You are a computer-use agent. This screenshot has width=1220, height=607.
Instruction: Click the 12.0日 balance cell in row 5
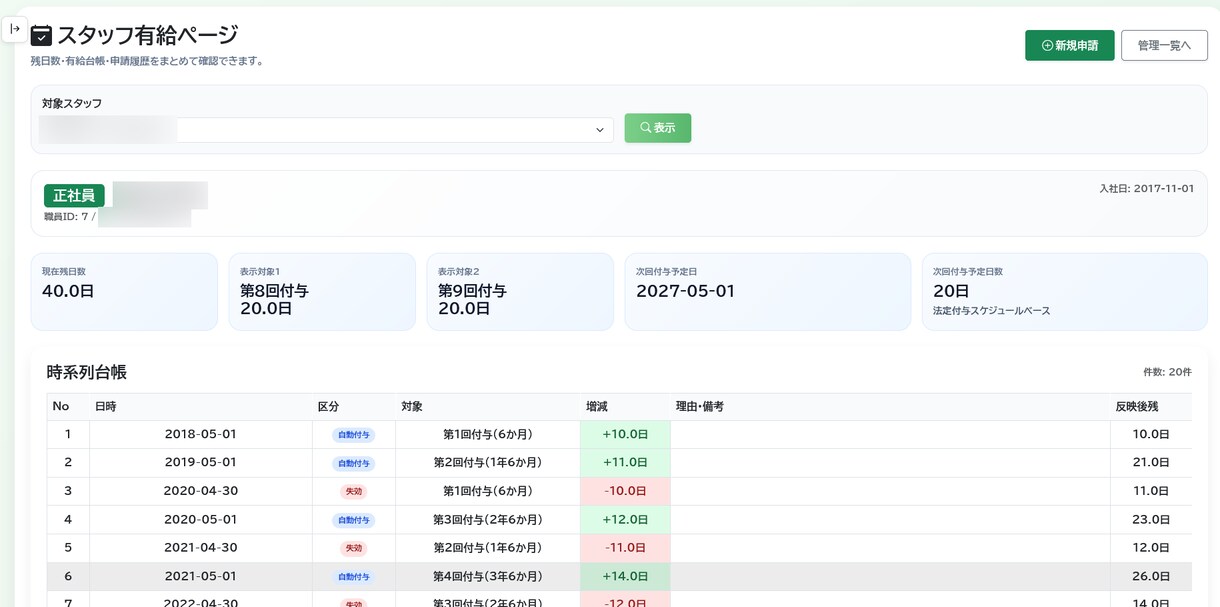click(x=1151, y=547)
